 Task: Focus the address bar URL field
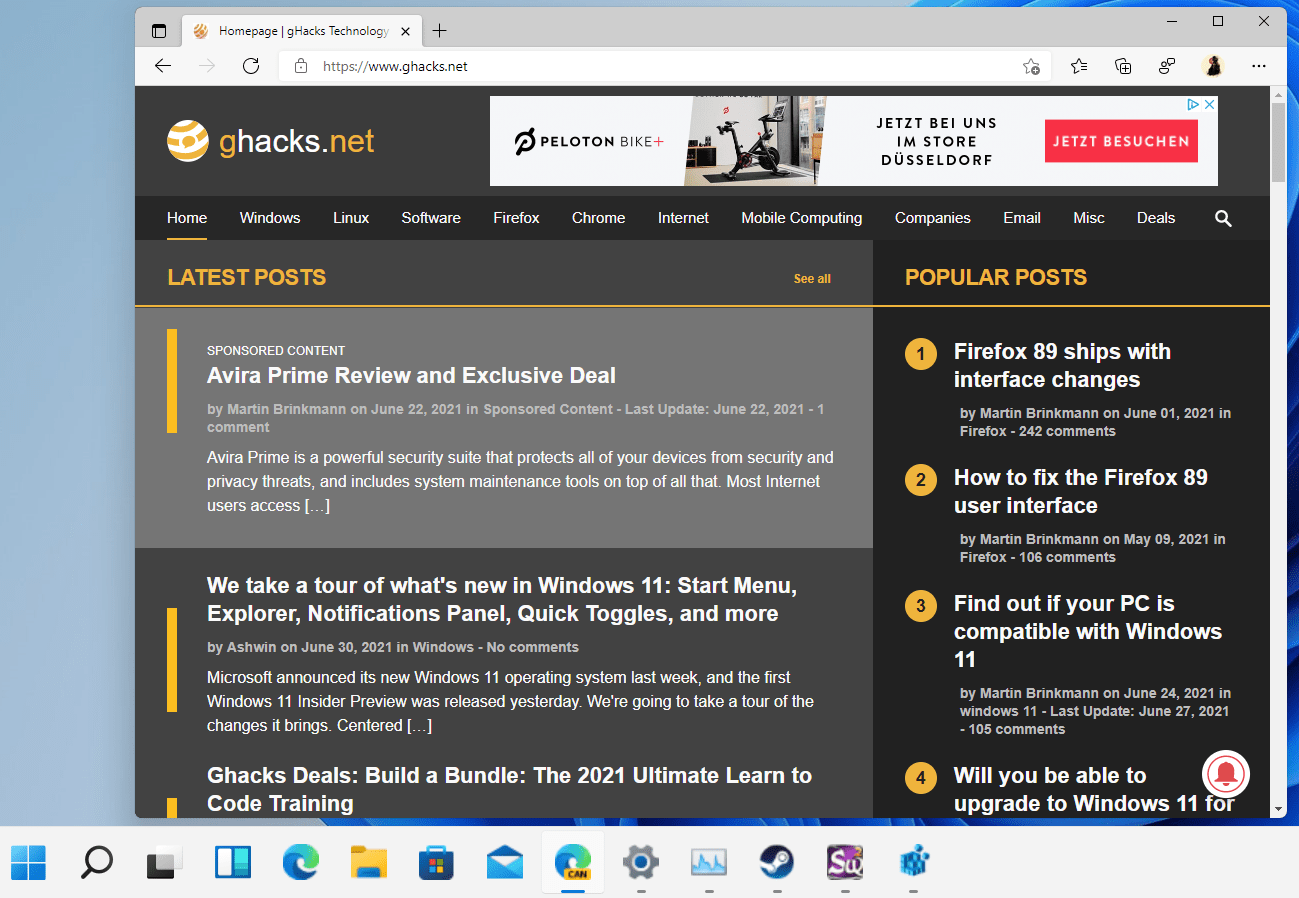click(x=666, y=67)
